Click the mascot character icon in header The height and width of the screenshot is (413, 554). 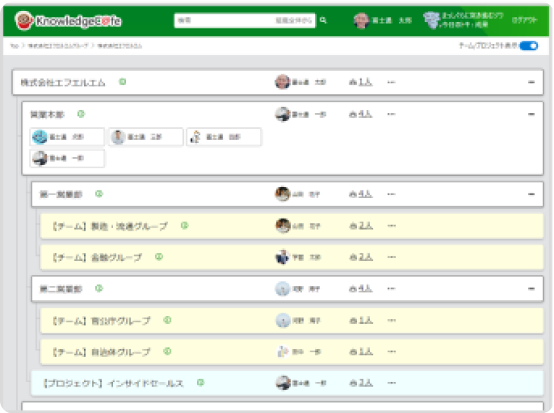pyautogui.click(x=431, y=20)
